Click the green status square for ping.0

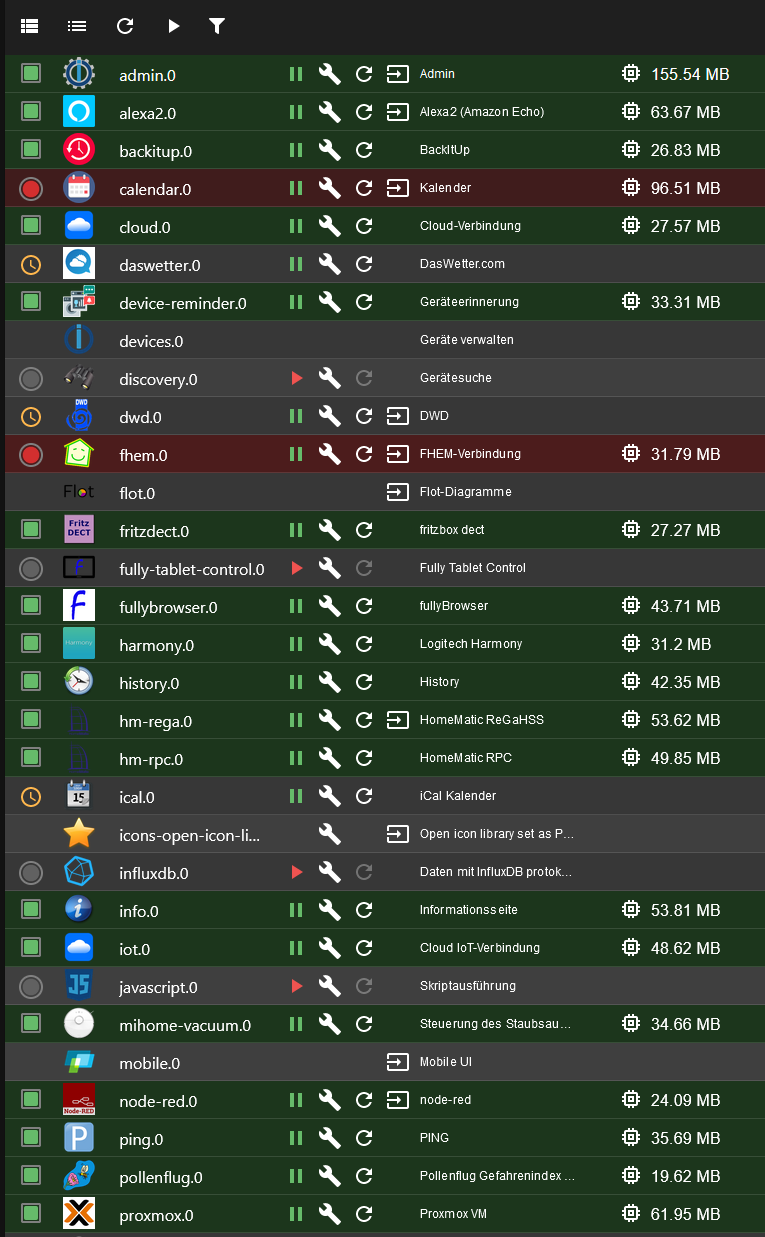(31, 1138)
